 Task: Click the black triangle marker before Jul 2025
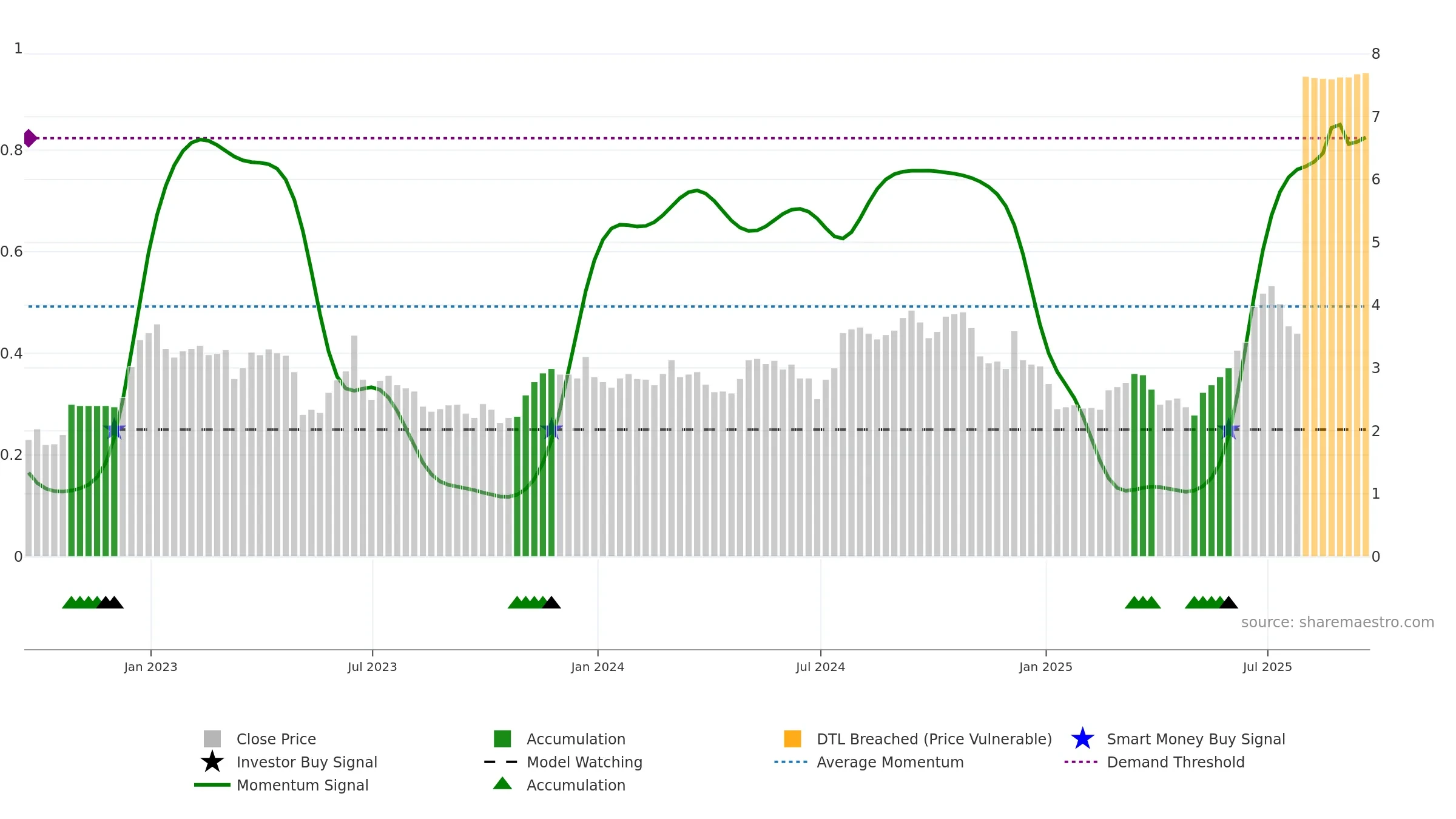pyautogui.click(x=1228, y=602)
